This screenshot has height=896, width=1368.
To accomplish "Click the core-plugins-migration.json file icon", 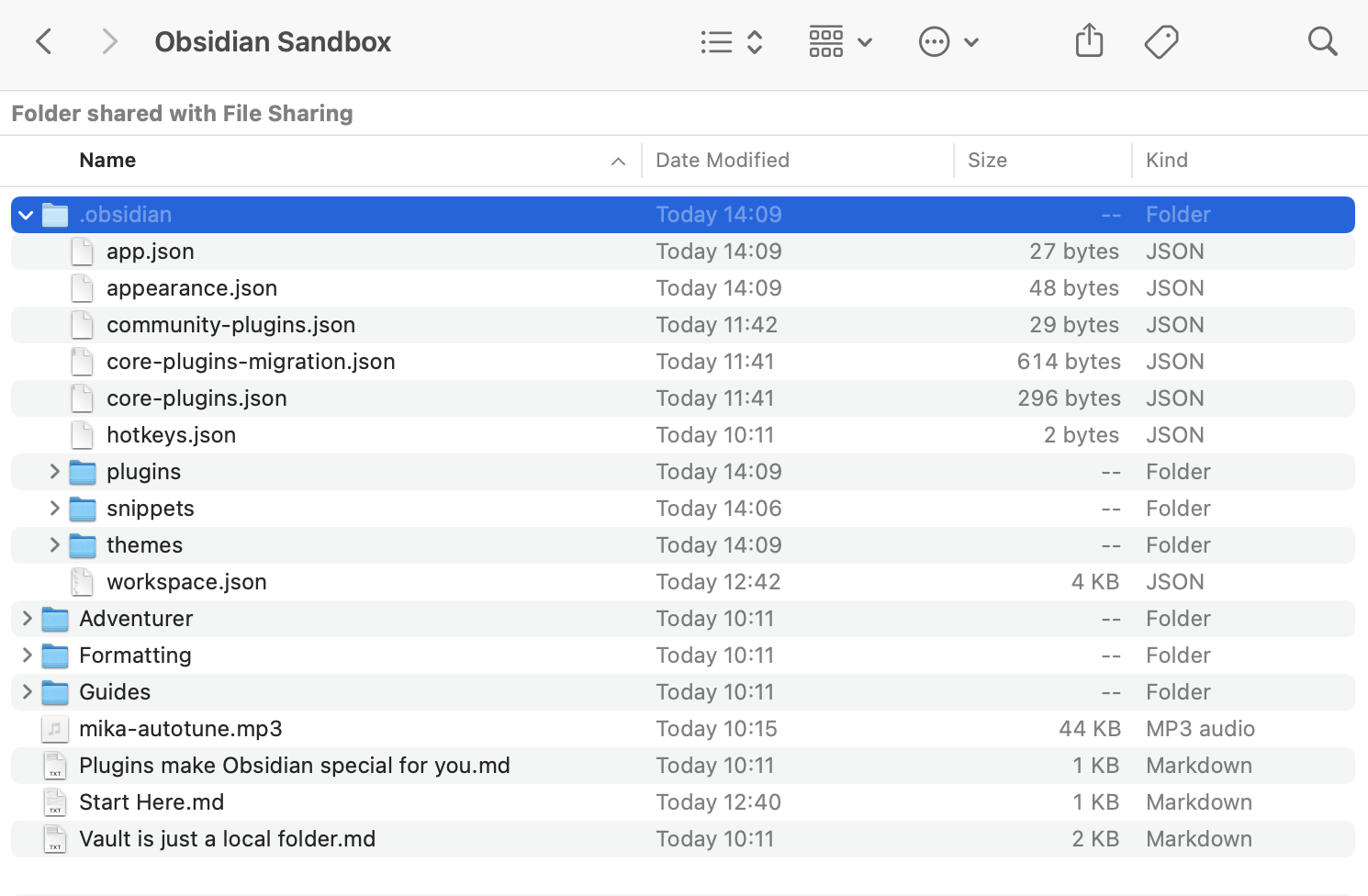I will [83, 362].
